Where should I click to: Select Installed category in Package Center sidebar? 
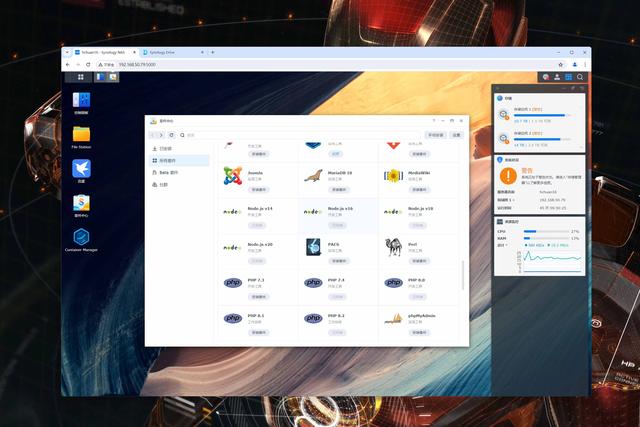pos(180,149)
